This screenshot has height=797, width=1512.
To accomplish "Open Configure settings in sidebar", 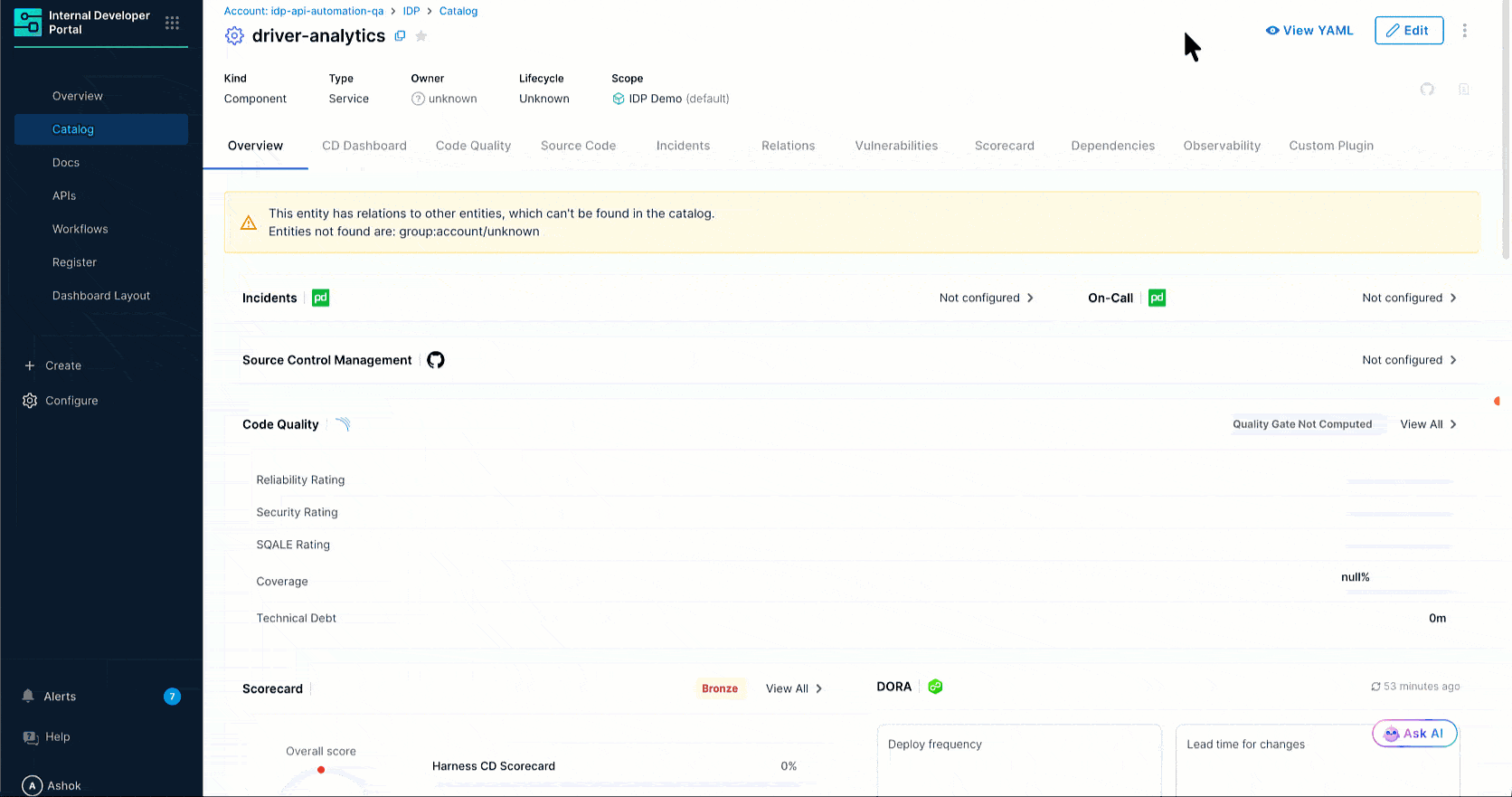I will point(60,401).
